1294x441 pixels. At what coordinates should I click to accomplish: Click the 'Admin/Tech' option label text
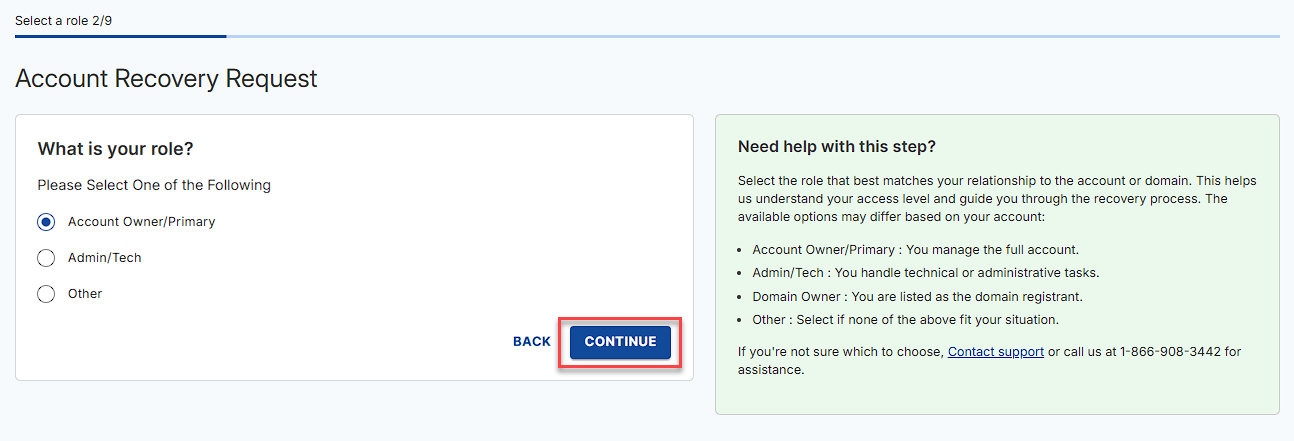tap(105, 258)
